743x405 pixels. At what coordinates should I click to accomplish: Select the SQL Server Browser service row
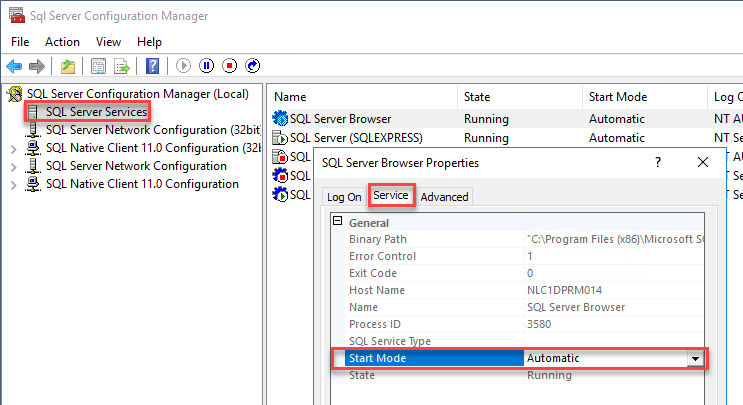(340, 118)
